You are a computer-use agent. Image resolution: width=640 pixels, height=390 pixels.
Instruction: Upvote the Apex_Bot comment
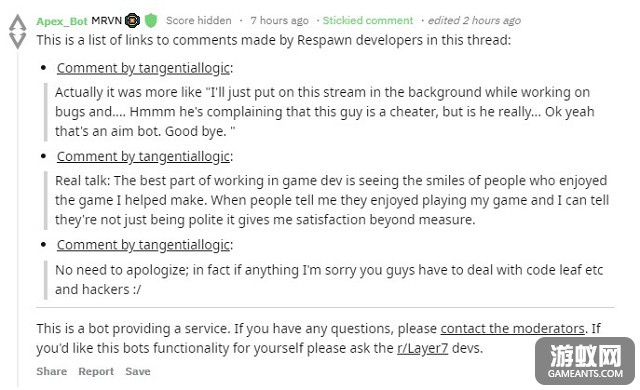tap(18, 22)
